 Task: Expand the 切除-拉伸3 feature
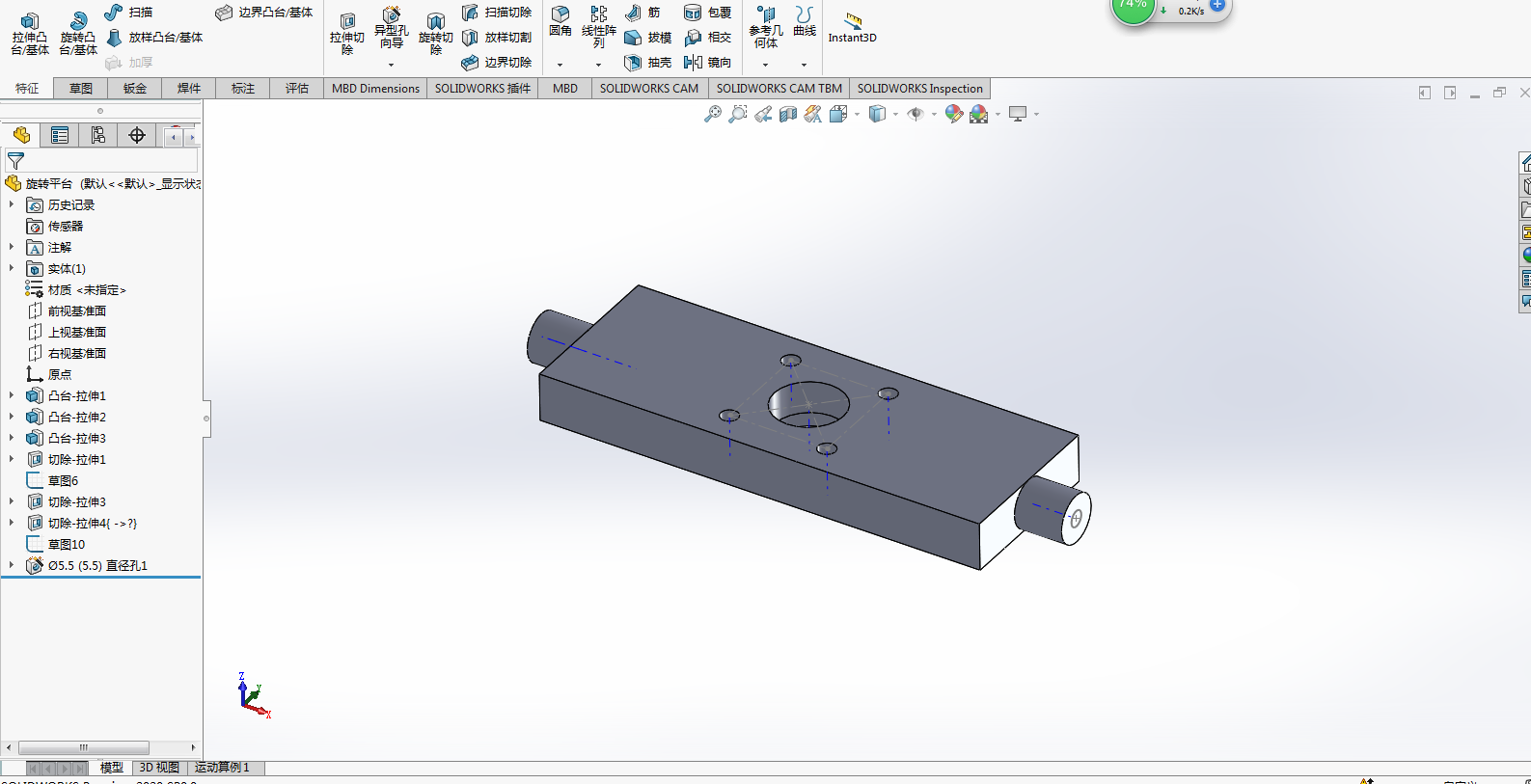[x=12, y=501]
